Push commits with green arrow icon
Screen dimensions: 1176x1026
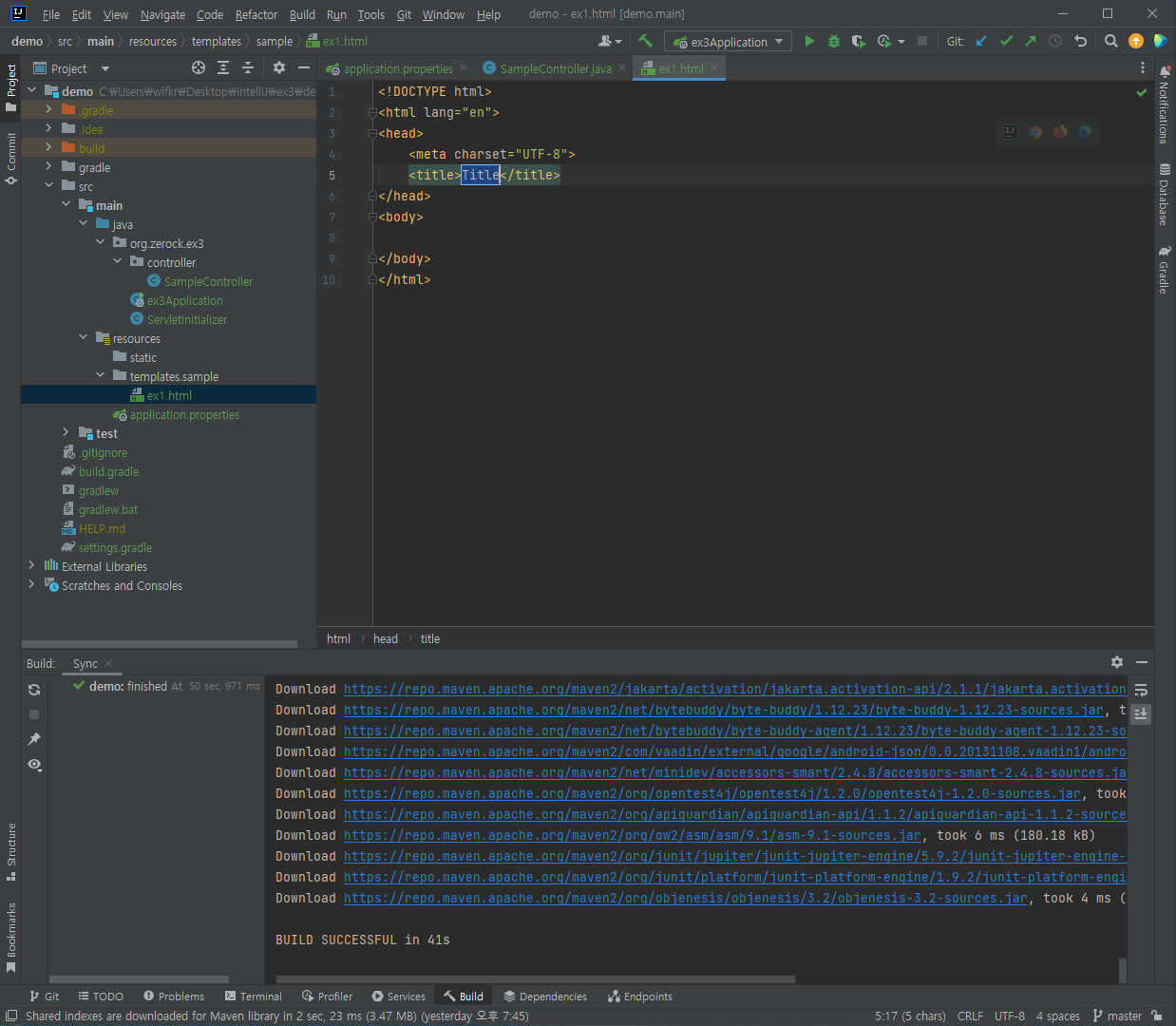[x=1031, y=41]
